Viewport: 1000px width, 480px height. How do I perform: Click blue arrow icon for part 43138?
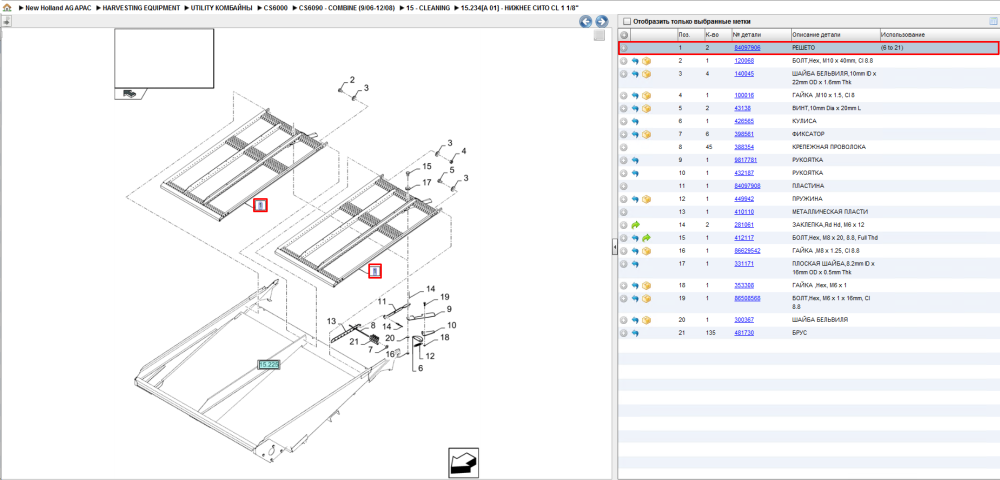pos(635,108)
